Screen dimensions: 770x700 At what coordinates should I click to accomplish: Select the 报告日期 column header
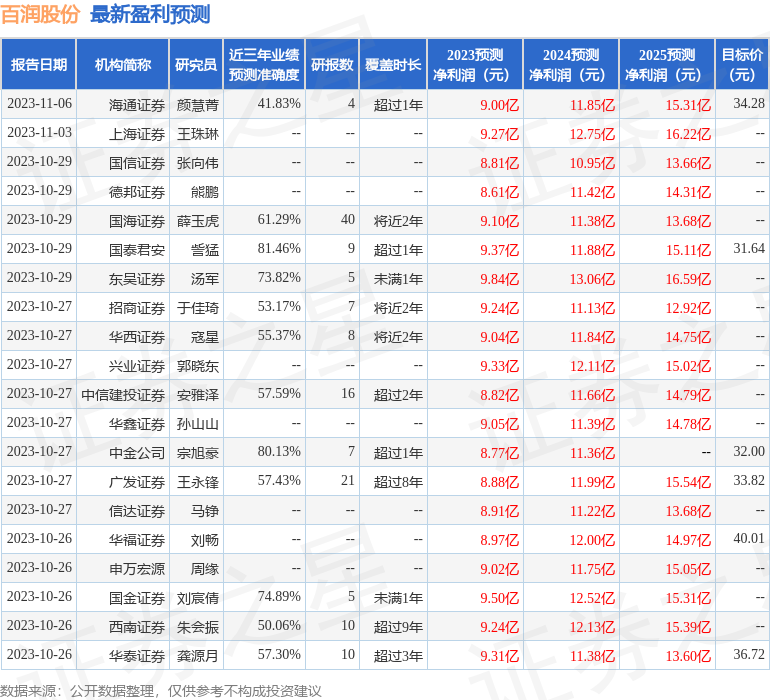click(39, 64)
